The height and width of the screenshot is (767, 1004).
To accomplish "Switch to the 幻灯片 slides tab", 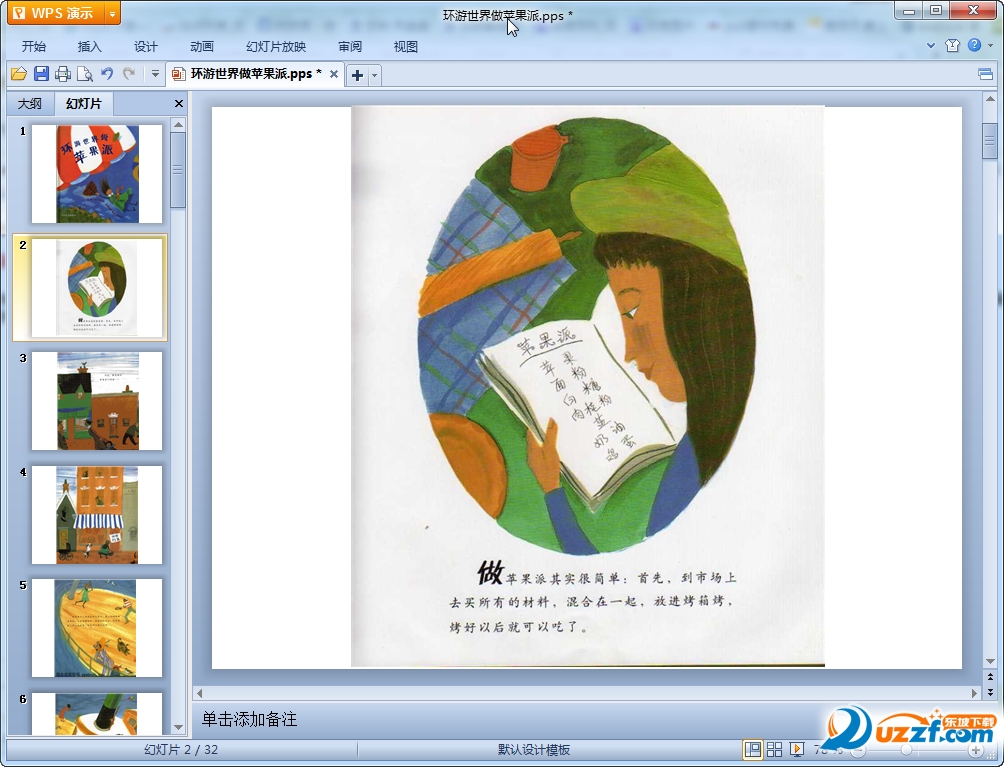I will pos(84,104).
